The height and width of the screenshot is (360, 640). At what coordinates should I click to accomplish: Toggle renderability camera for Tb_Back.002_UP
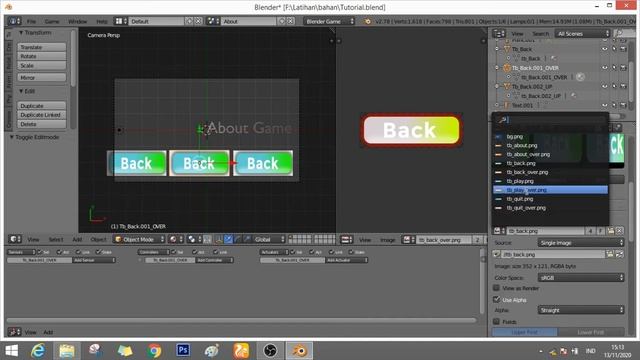(623, 86)
